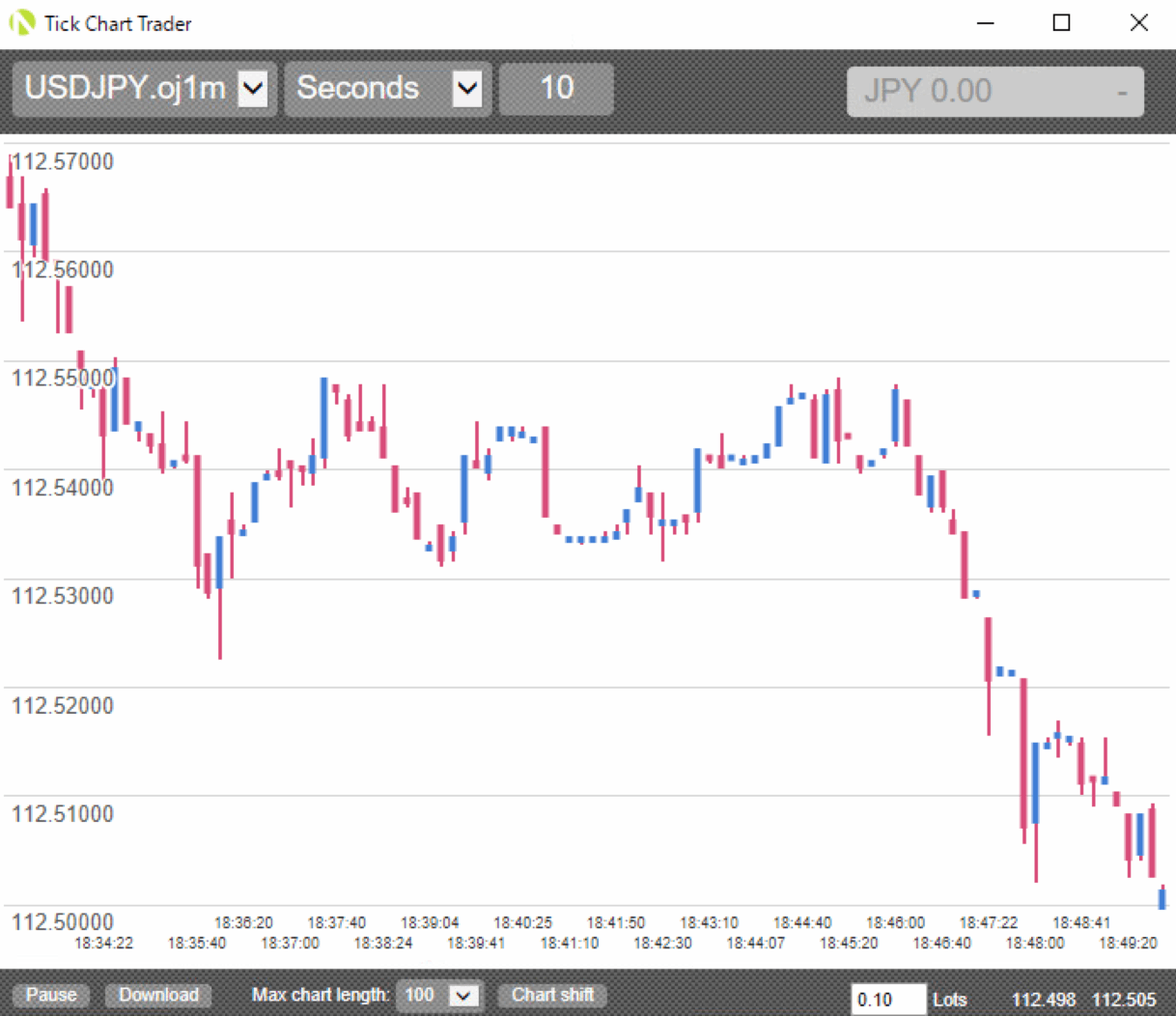The height and width of the screenshot is (1016, 1176).
Task: Click the period field showing 10
Action: 556,90
